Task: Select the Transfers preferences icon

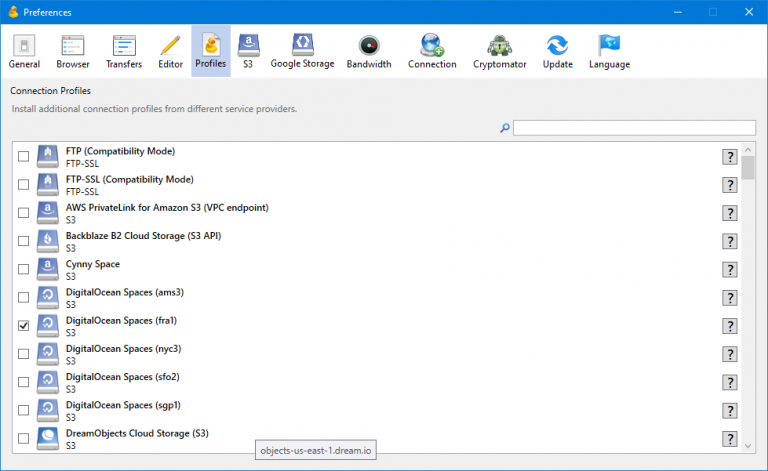Action: click(124, 51)
